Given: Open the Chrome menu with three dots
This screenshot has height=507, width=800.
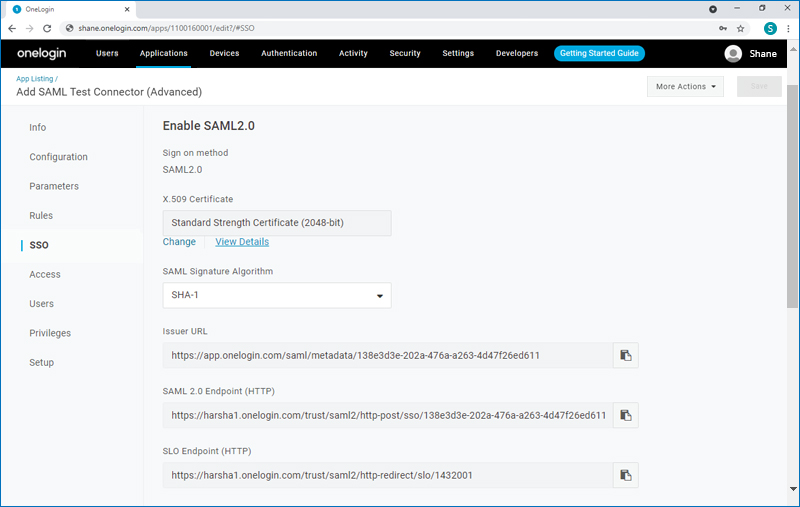Looking at the screenshot, I should pos(788,29).
